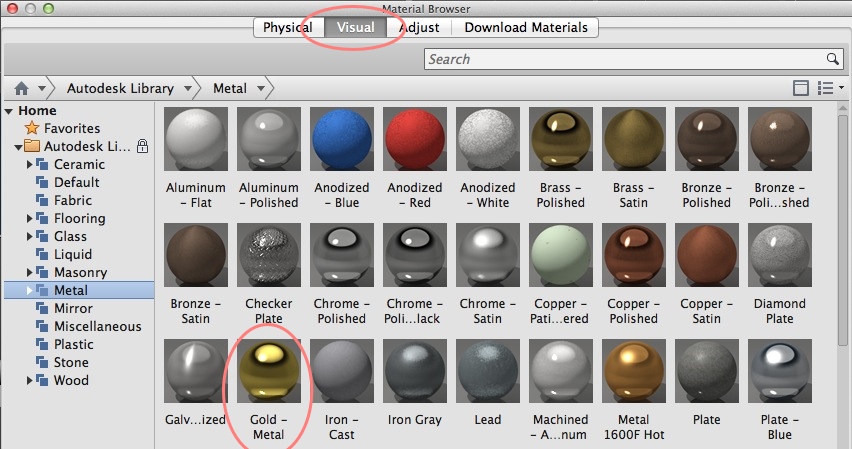Switch to single pane view icon

(801, 88)
